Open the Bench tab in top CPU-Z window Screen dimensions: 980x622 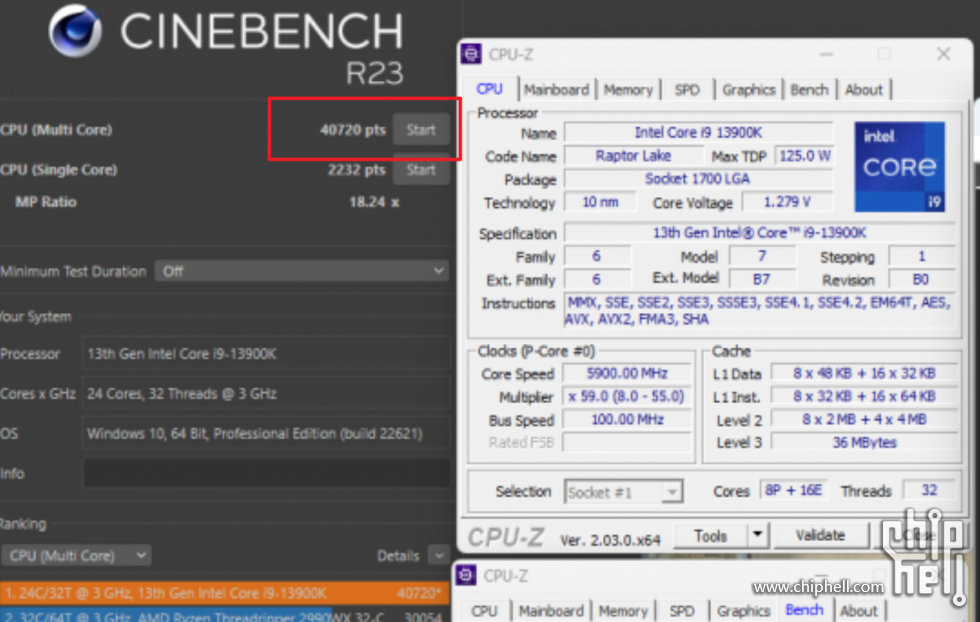coord(809,89)
